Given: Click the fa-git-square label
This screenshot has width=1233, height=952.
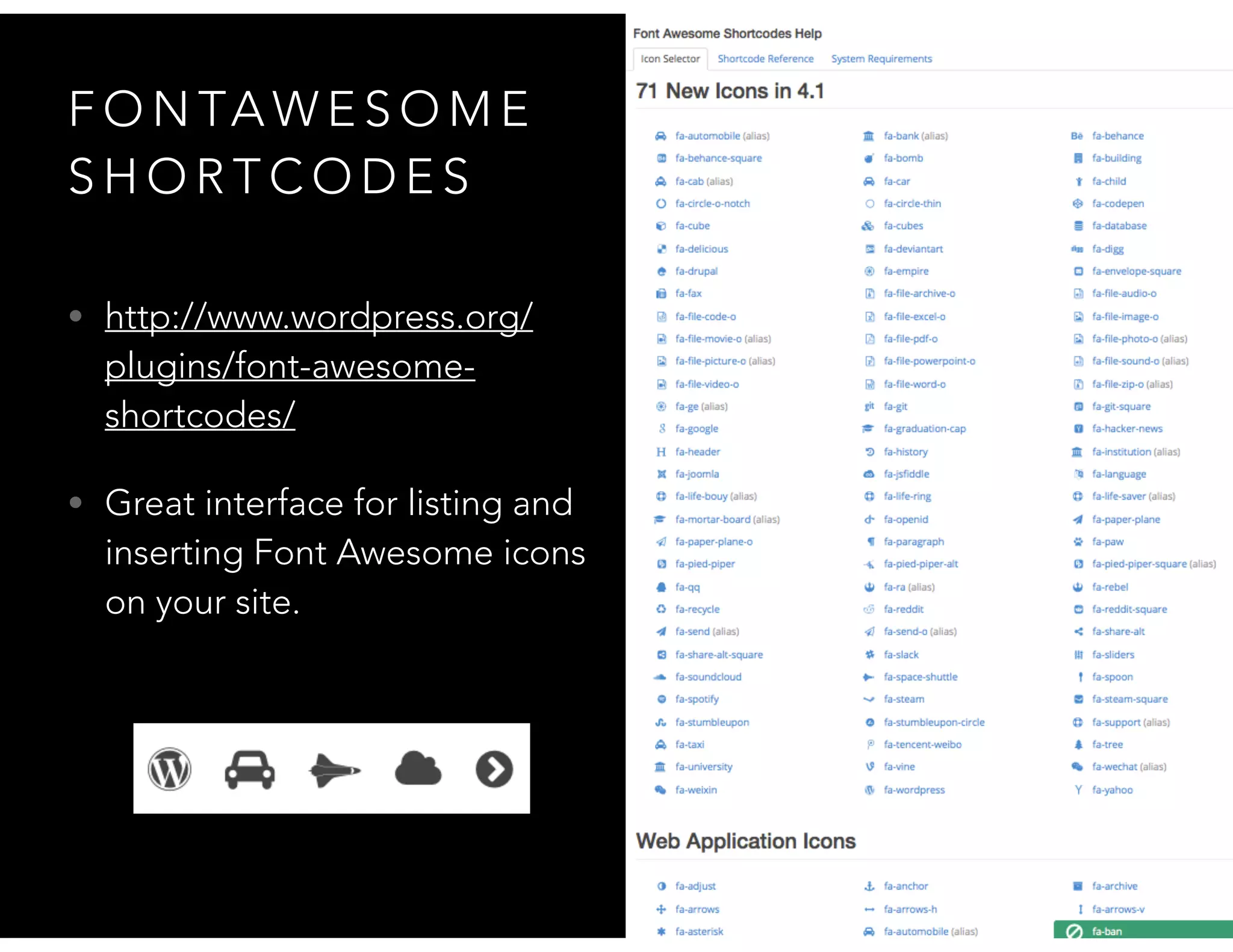Looking at the screenshot, I should [1121, 407].
